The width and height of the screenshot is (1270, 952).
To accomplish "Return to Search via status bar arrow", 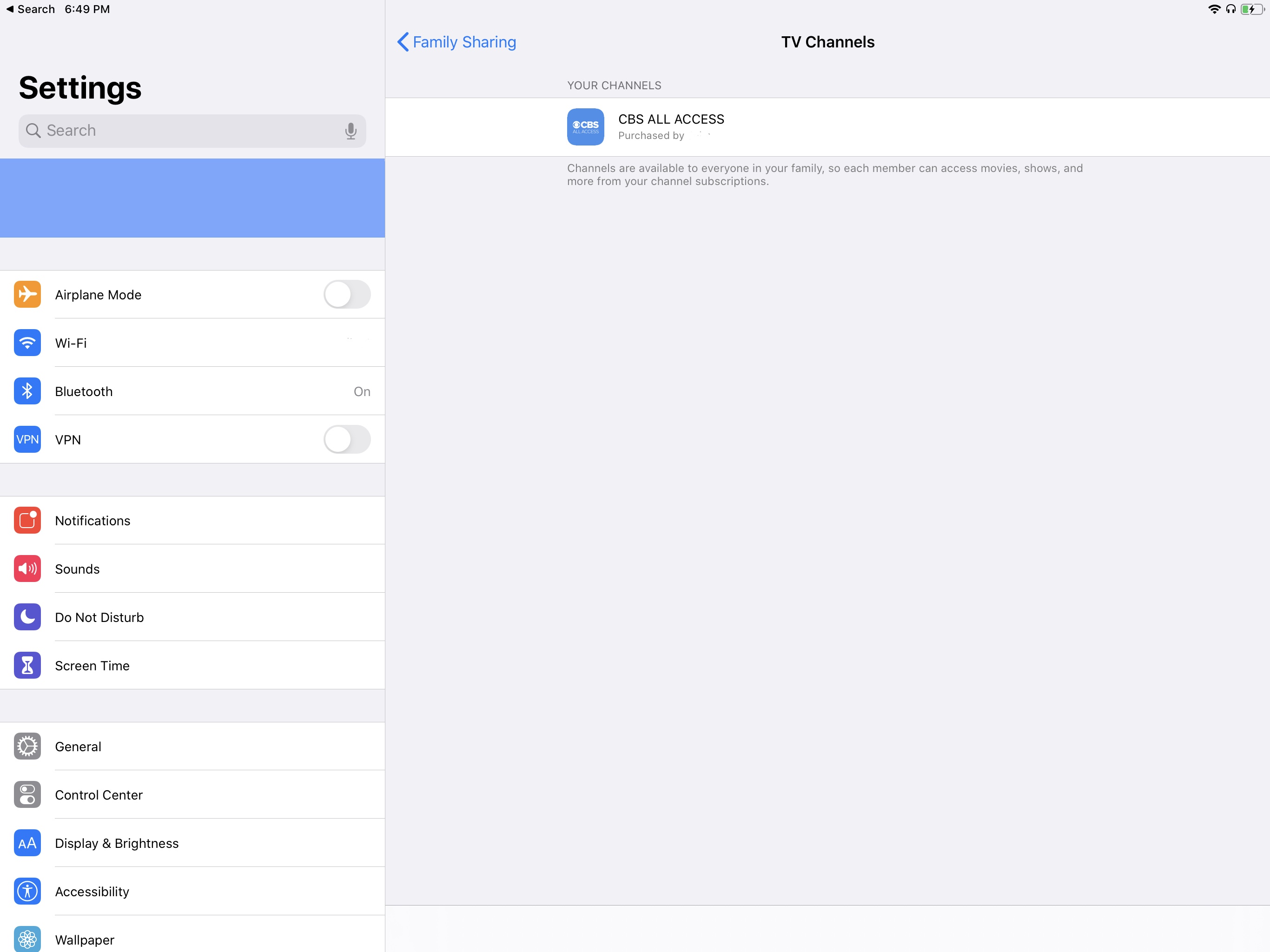I will (x=10, y=9).
